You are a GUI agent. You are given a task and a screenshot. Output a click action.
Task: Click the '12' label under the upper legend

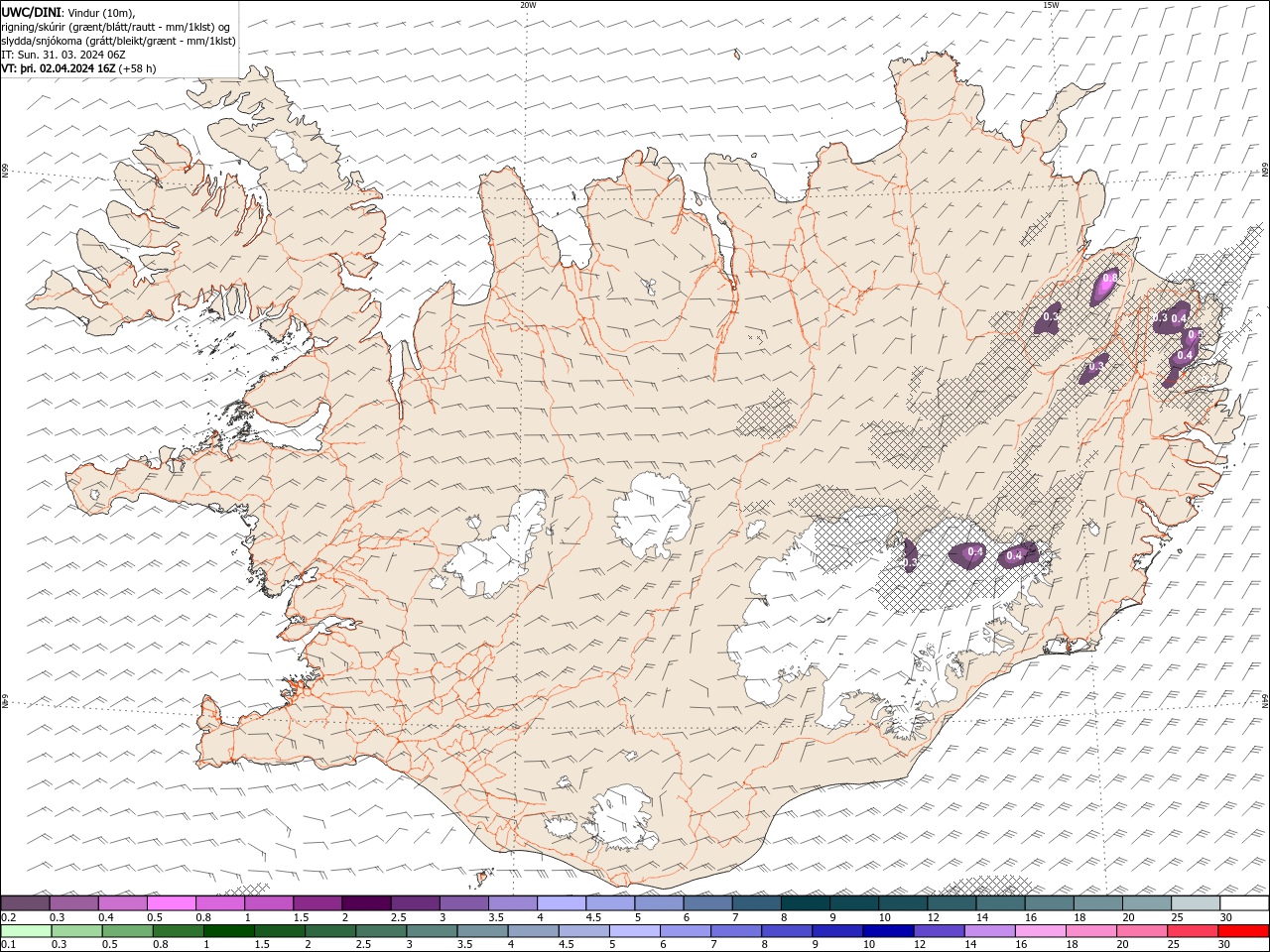click(934, 917)
